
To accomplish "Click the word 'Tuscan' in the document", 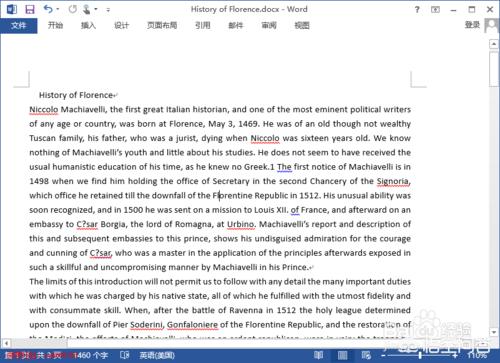I will click(x=42, y=138).
